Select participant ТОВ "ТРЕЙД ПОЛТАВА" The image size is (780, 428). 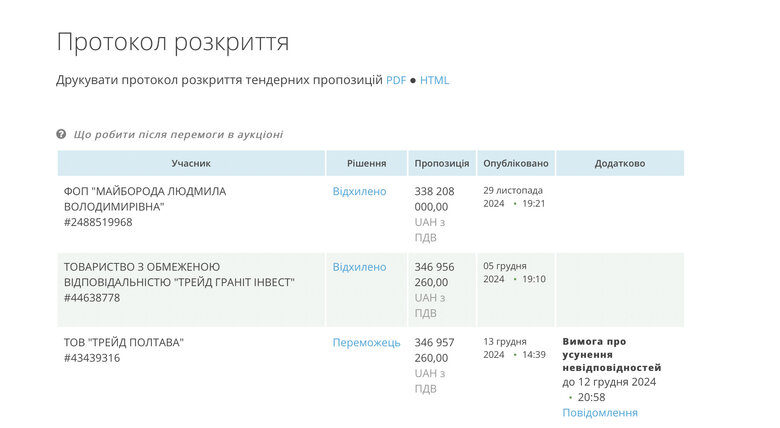124,343
